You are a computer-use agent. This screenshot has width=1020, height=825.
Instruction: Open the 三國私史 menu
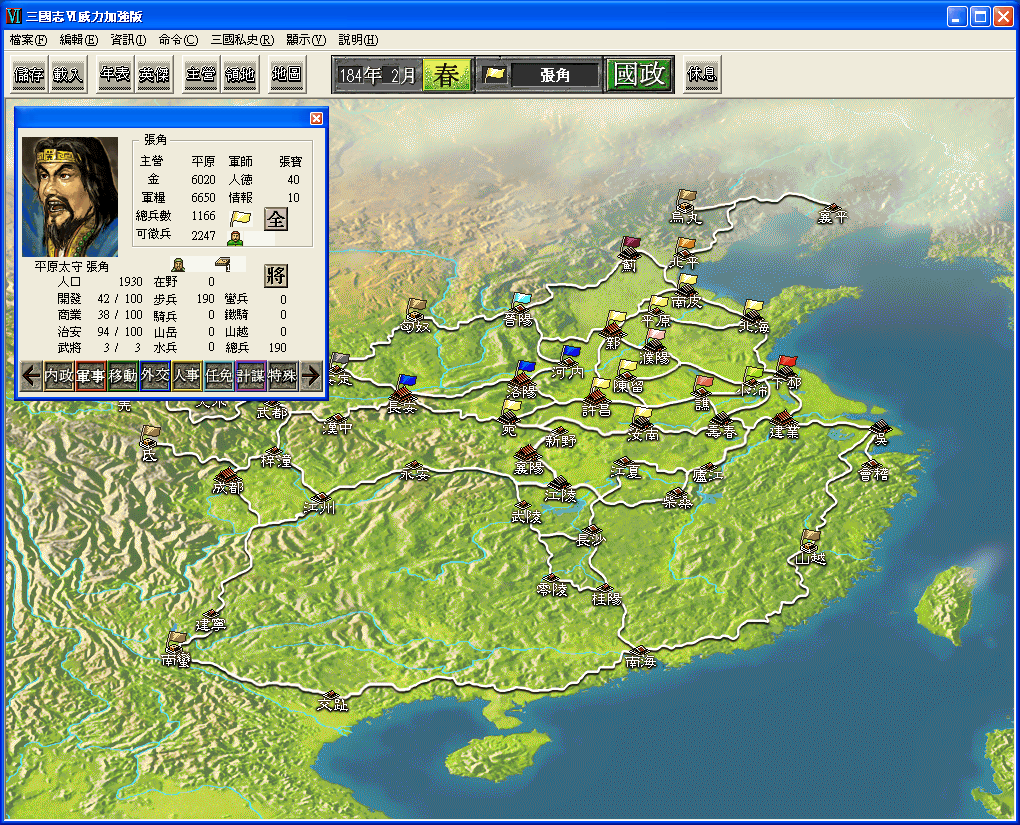(x=242, y=40)
